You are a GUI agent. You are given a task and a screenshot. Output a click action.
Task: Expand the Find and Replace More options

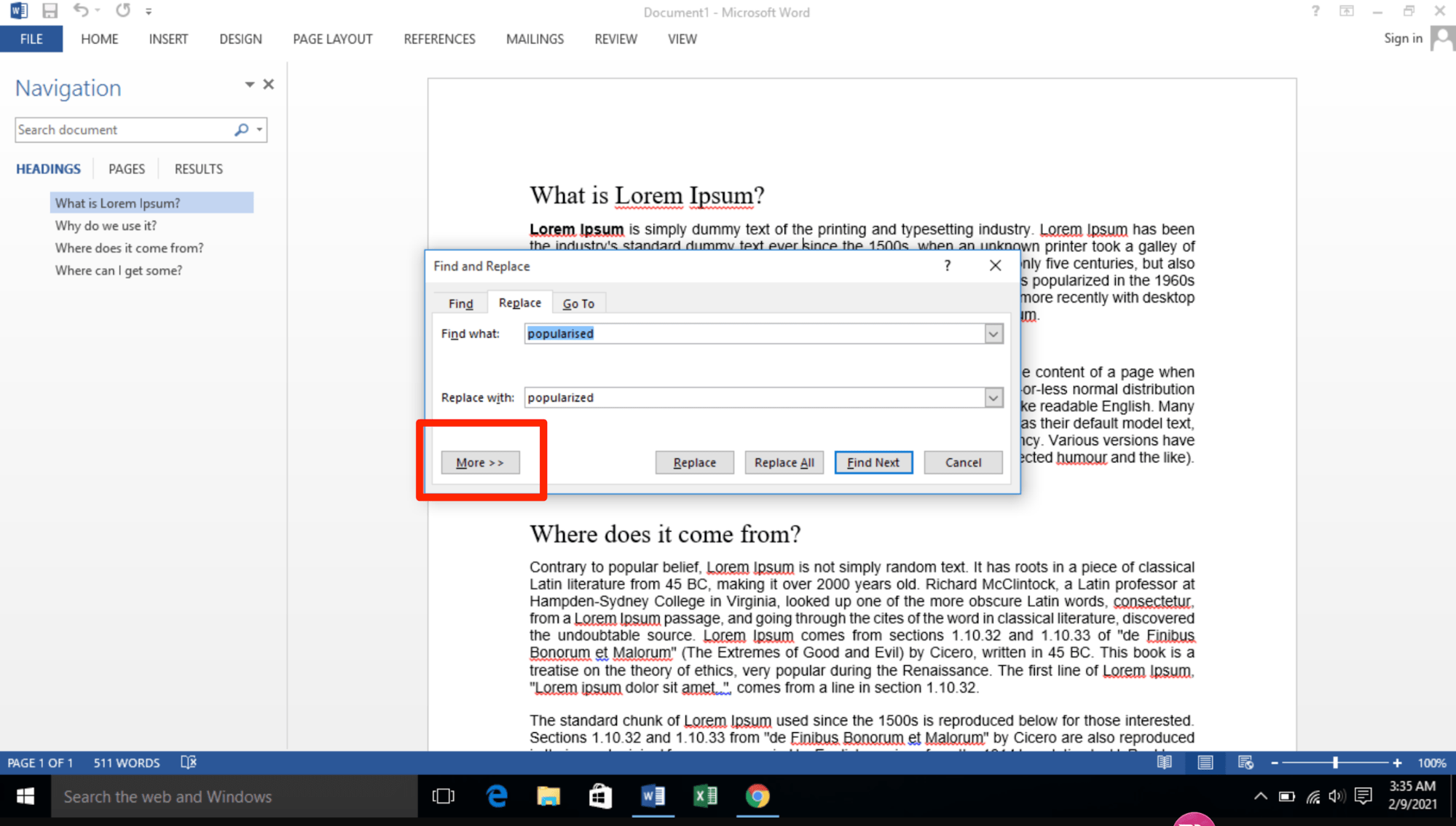[x=480, y=462]
